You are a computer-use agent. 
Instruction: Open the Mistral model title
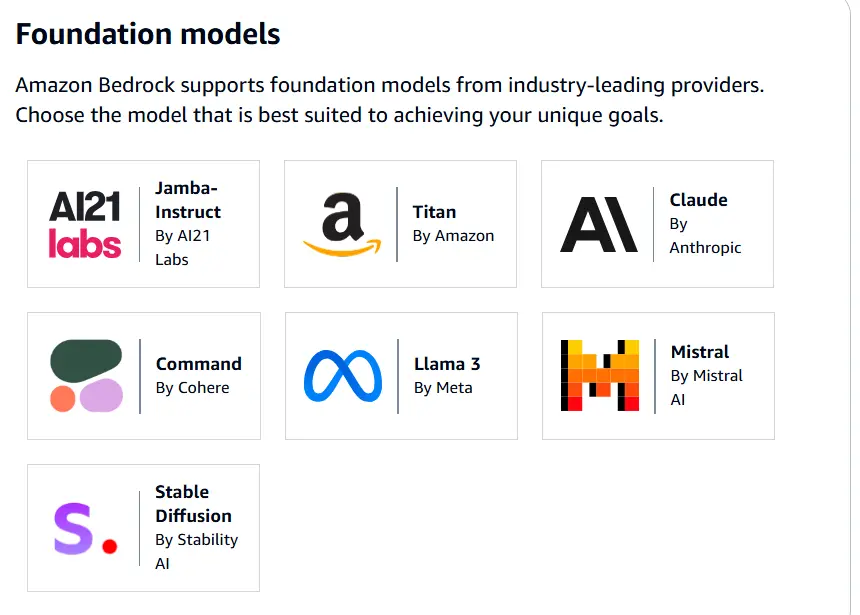coord(700,352)
